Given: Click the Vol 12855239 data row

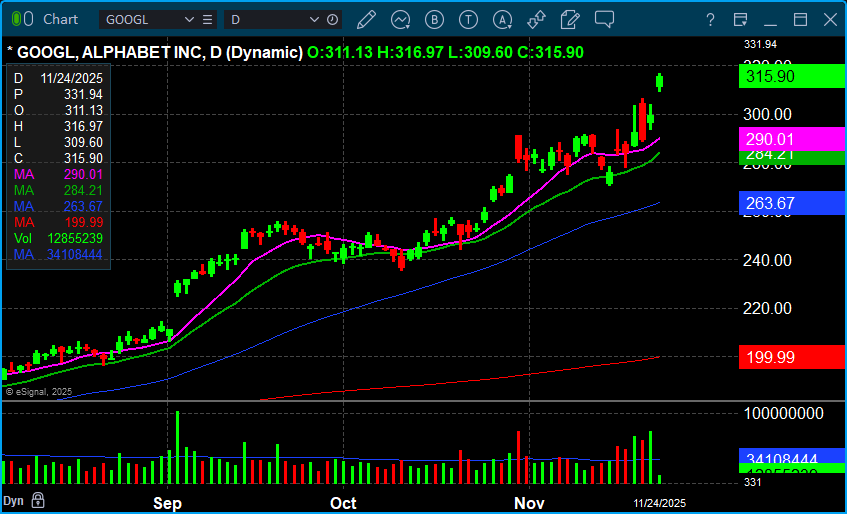Looking at the screenshot, I should [x=58, y=238].
